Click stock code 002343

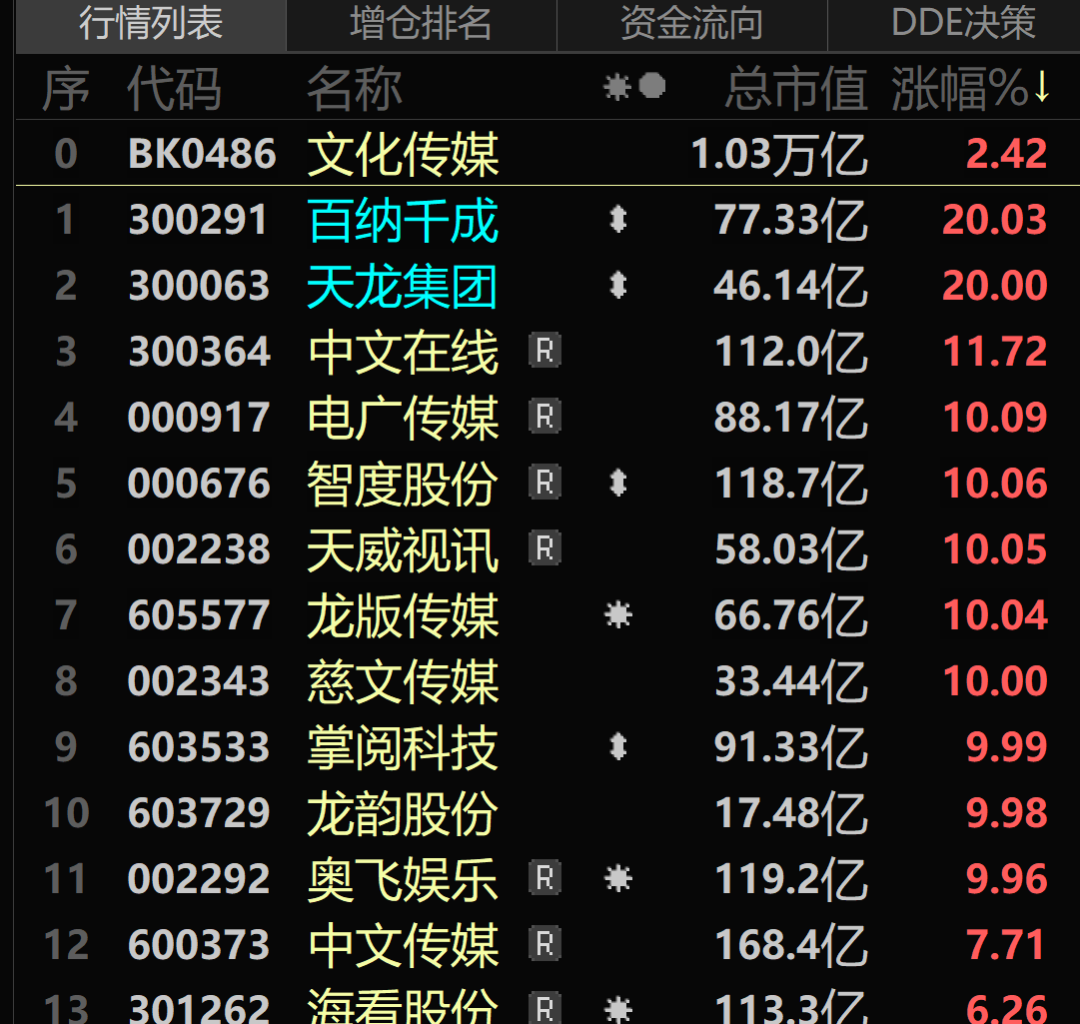pos(198,680)
